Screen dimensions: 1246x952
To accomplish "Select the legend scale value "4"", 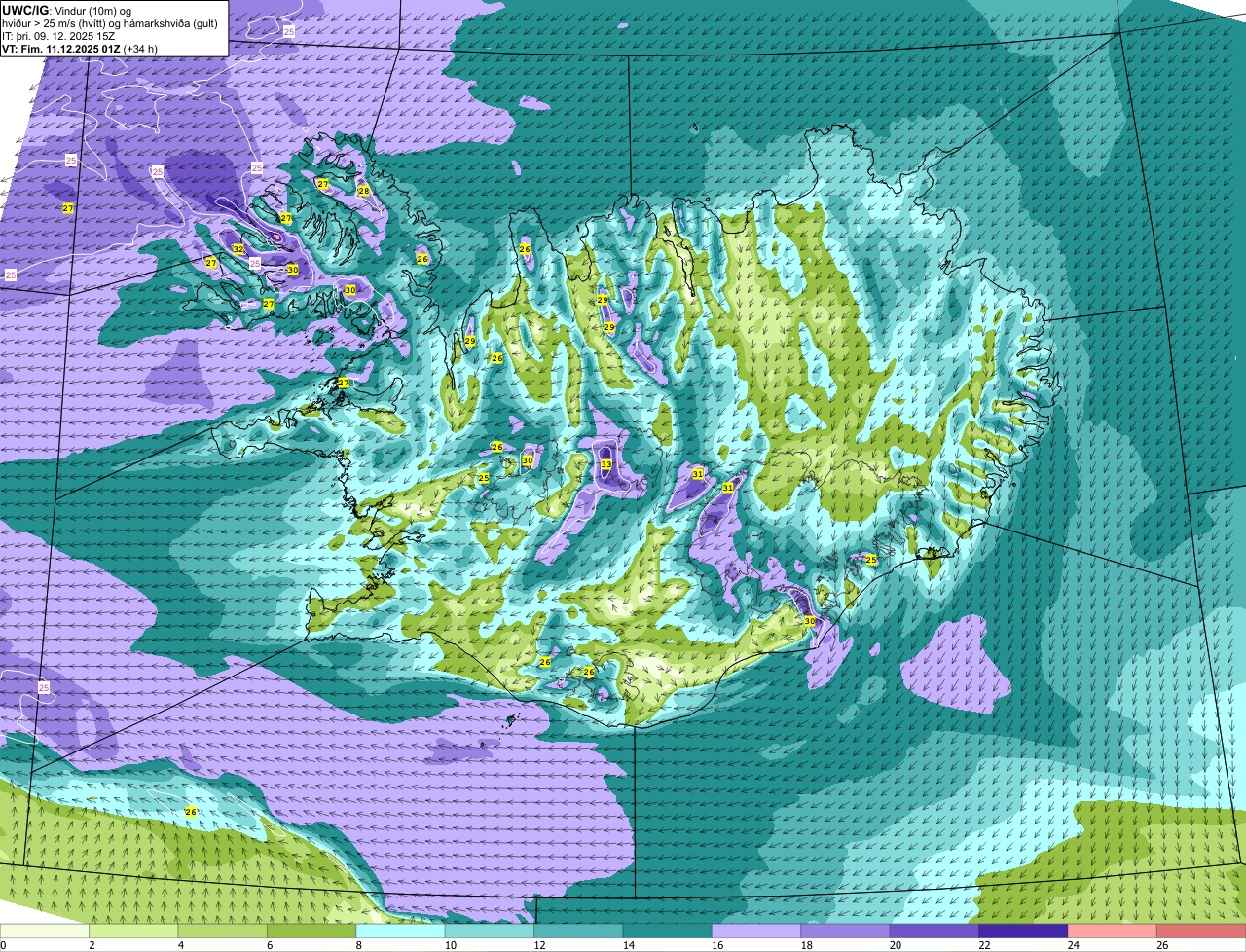I will tap(179, 945).
